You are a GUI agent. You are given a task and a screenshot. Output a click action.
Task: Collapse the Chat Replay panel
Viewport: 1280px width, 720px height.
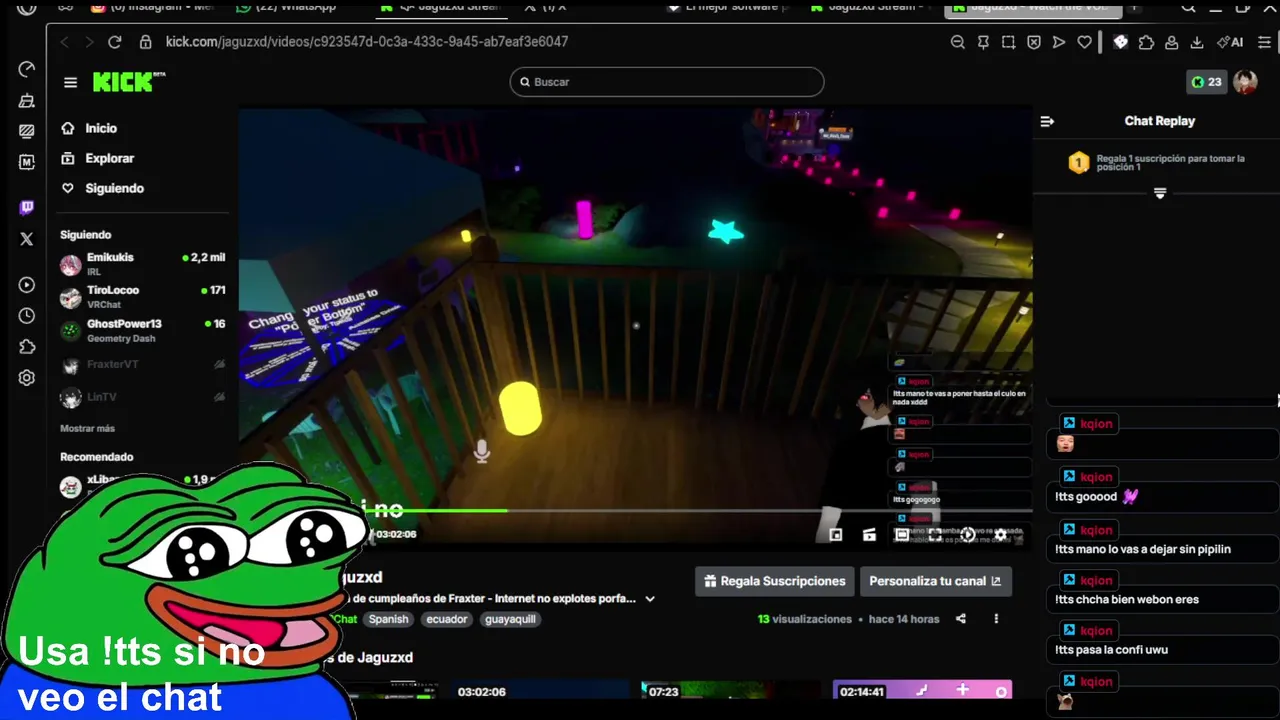[x=1047, y=121]
